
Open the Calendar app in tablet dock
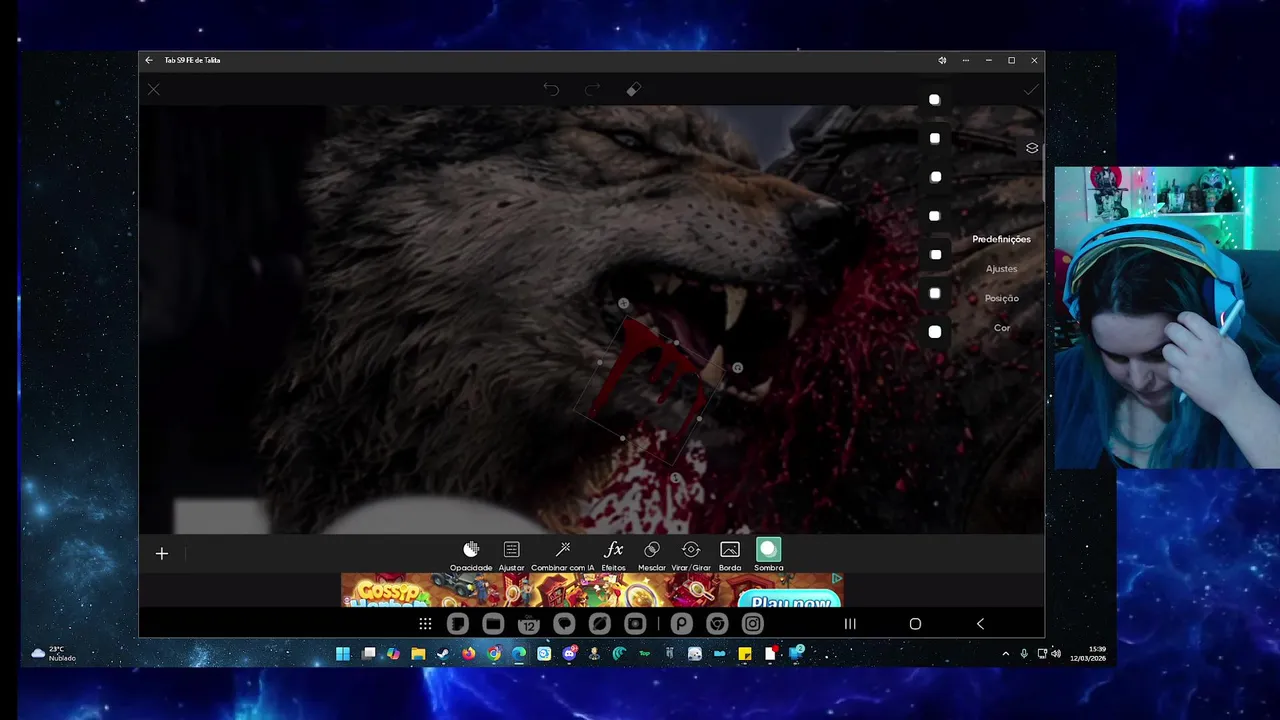[x=529, y=624]
